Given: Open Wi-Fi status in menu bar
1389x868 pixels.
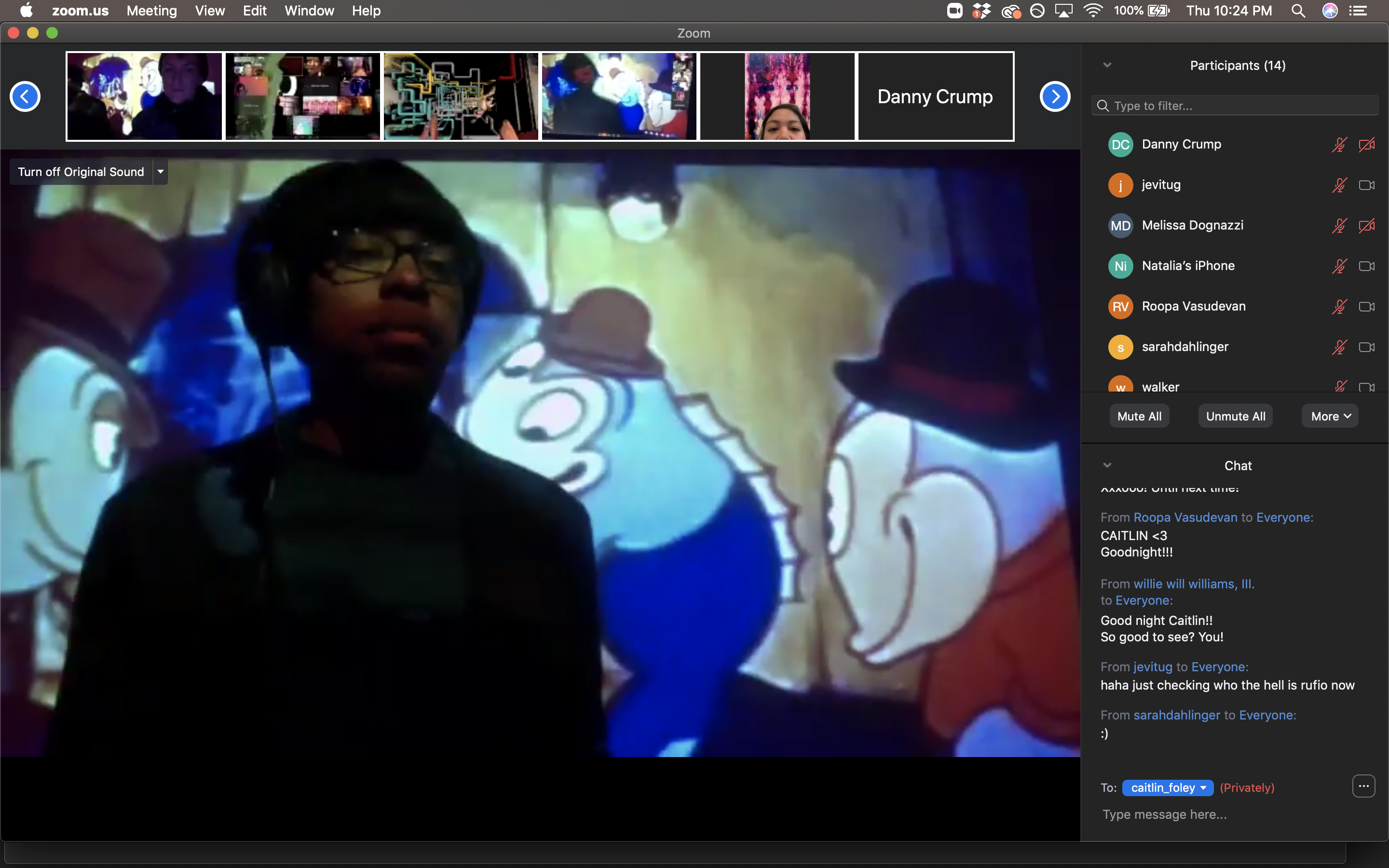Looking at the screenshot, I should [x=1093, y=11].
